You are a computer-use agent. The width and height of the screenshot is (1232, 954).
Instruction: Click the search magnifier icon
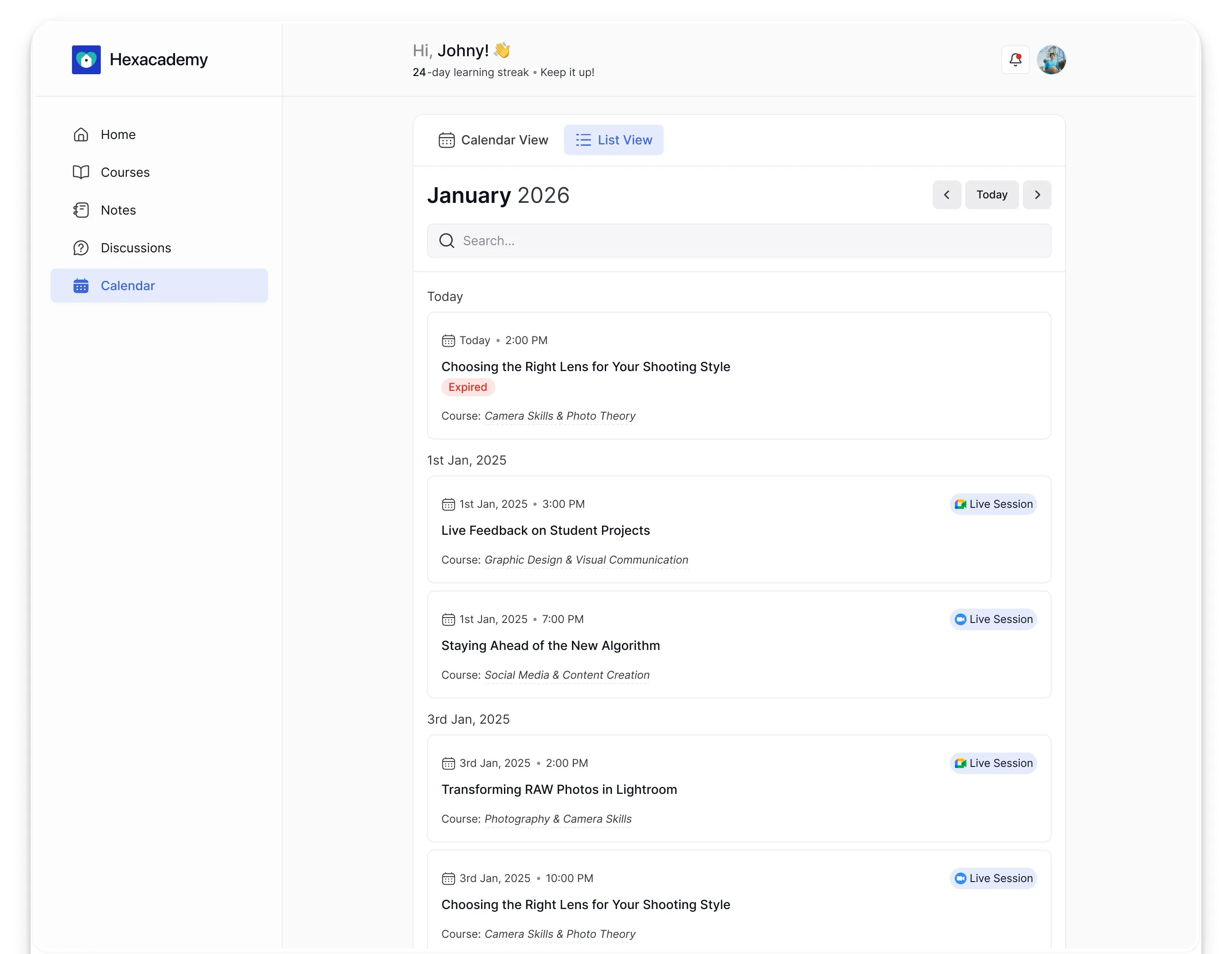[x=447, y=241]
